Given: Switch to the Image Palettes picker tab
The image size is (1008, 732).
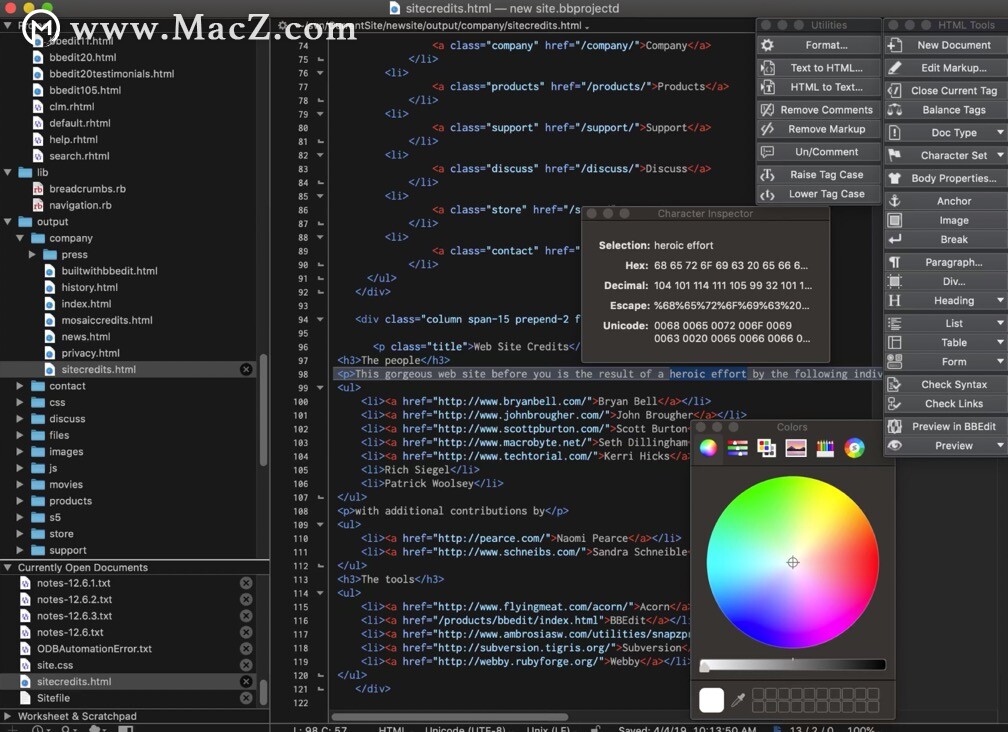Looking at the screenshot, I should tap(796, 448).
